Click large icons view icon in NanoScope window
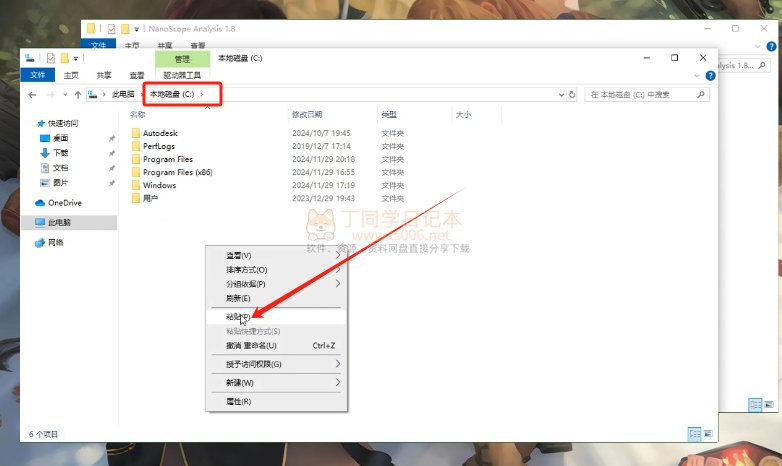Viewport: 782px width, 466px height. point(769,404)
